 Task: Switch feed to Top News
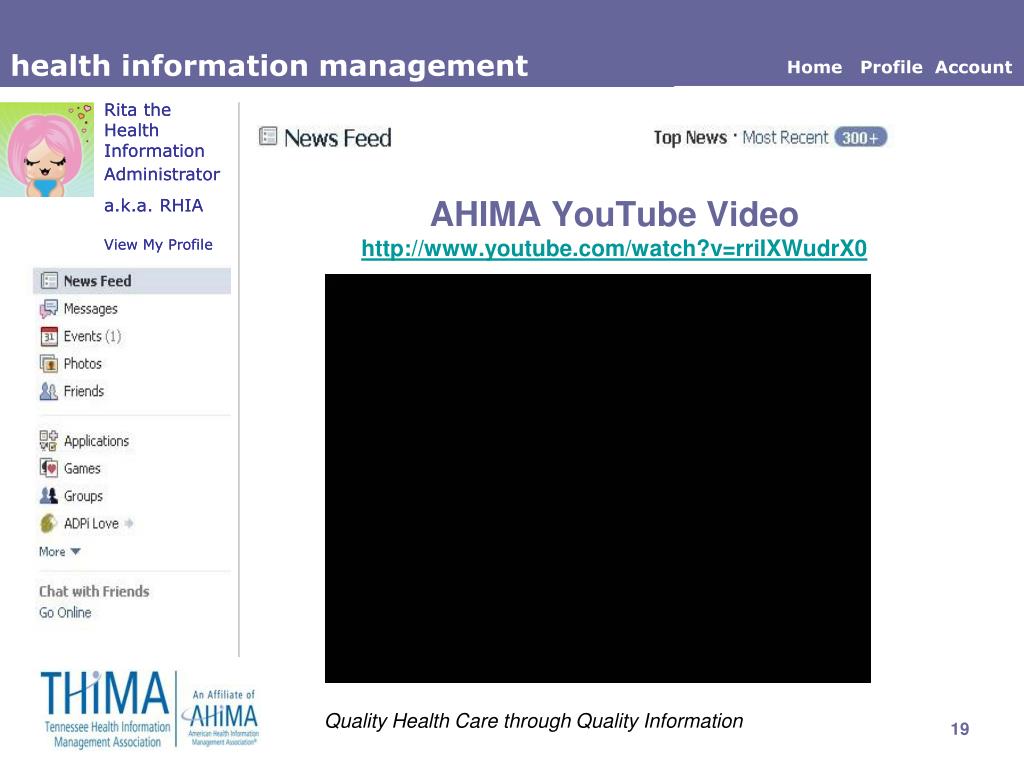(x=690, y=137)
